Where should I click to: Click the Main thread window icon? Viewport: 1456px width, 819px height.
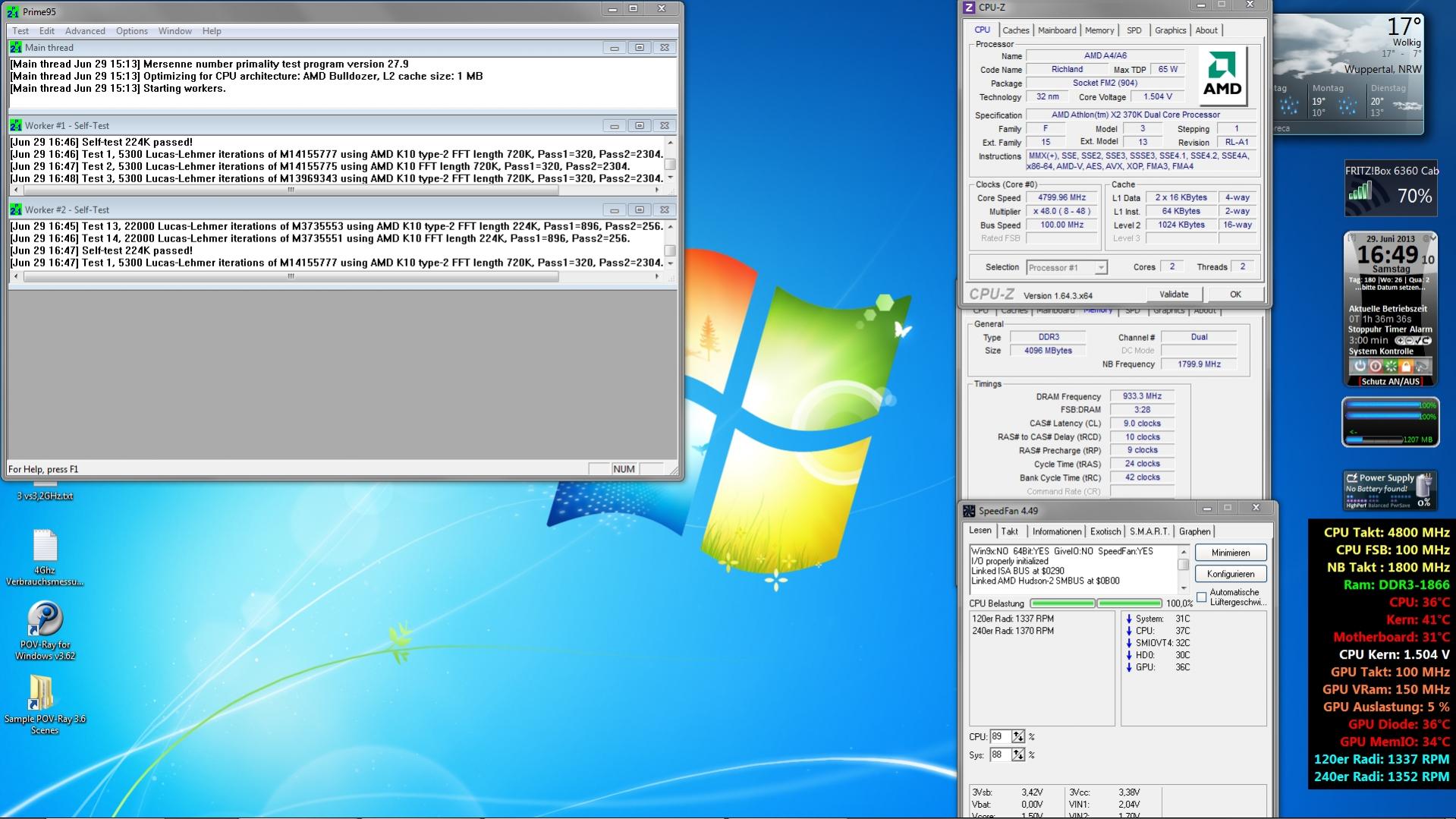[x=15, y=47]
